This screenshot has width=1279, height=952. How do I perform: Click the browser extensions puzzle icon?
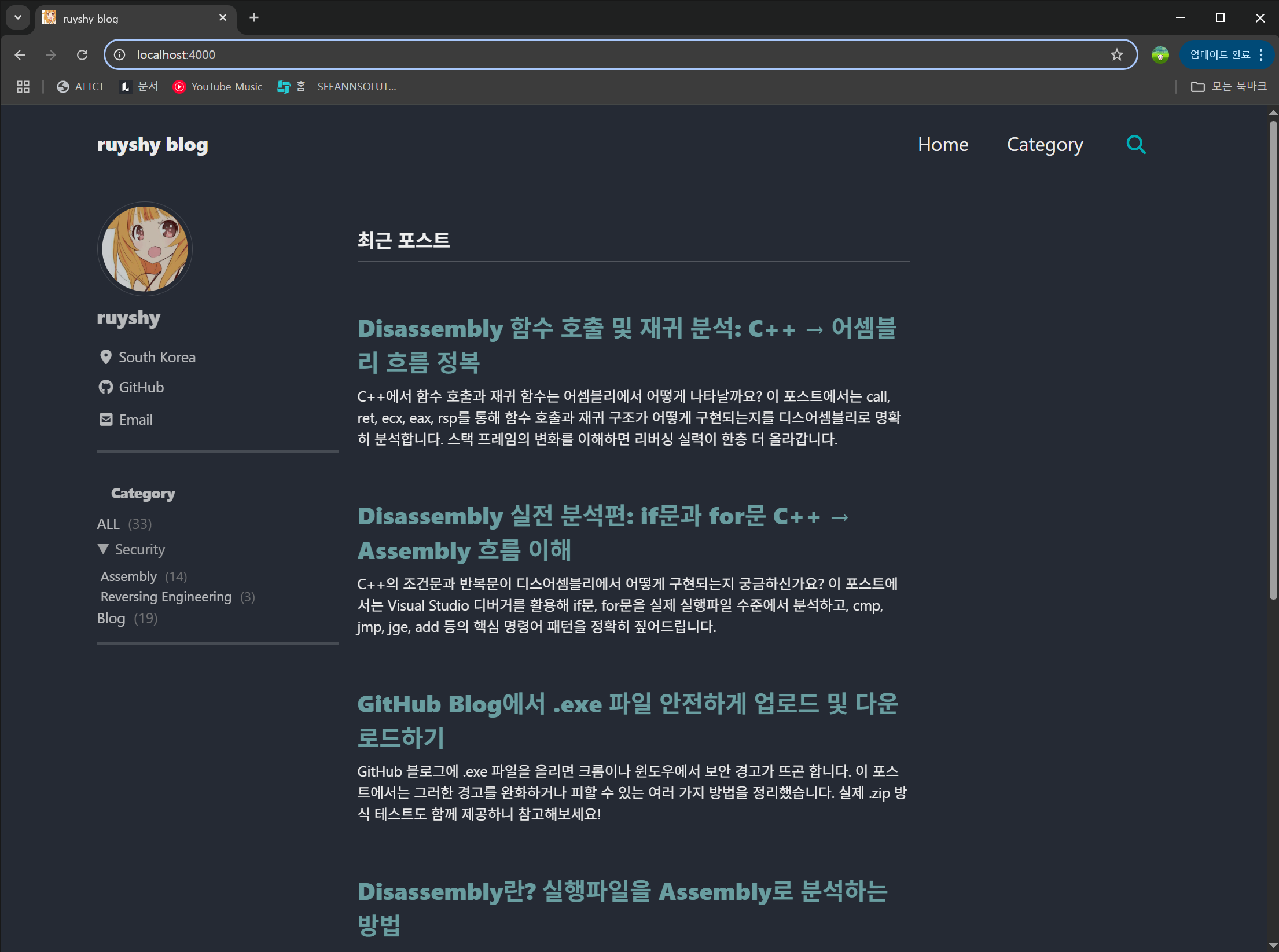tap(1159, 54)
